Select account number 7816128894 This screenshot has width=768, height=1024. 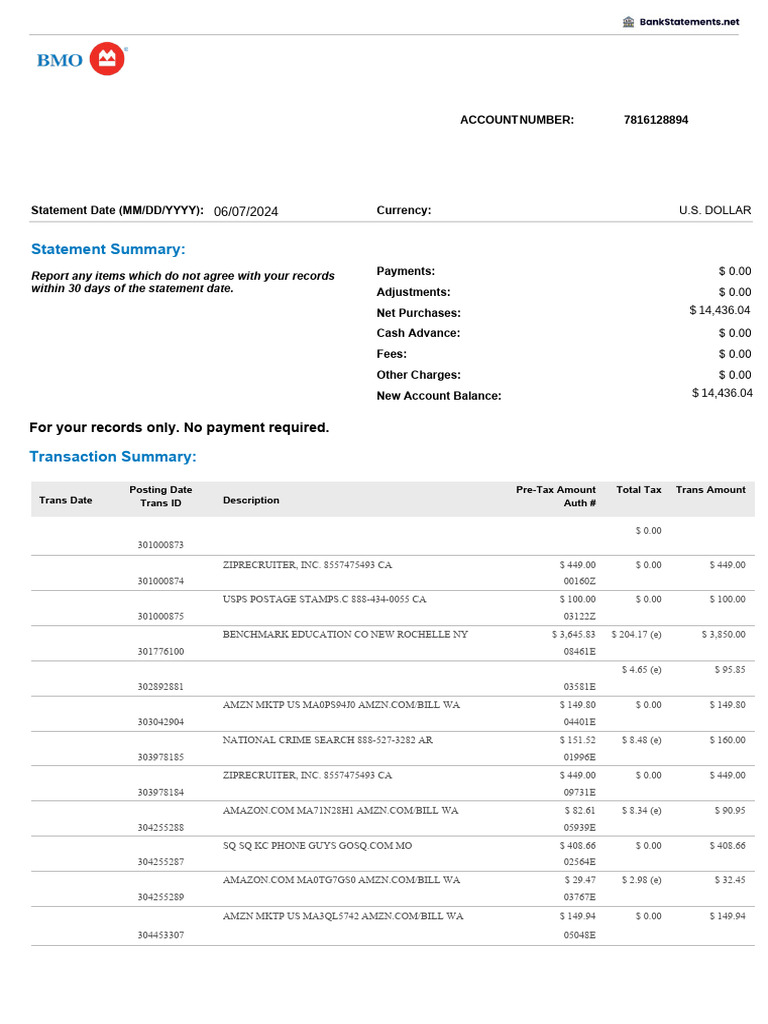pyautogui.click(x=655, y=120)
